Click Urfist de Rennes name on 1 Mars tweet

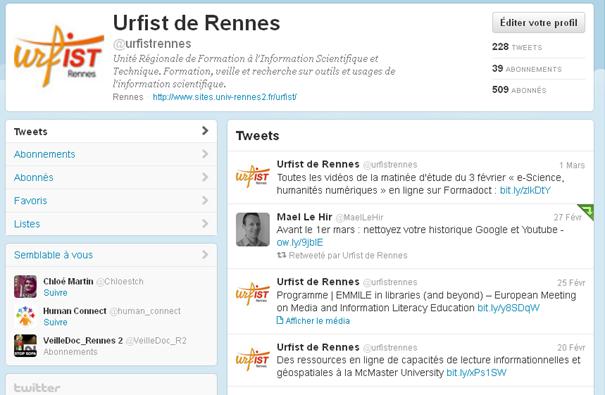click(x=318, y=164)
